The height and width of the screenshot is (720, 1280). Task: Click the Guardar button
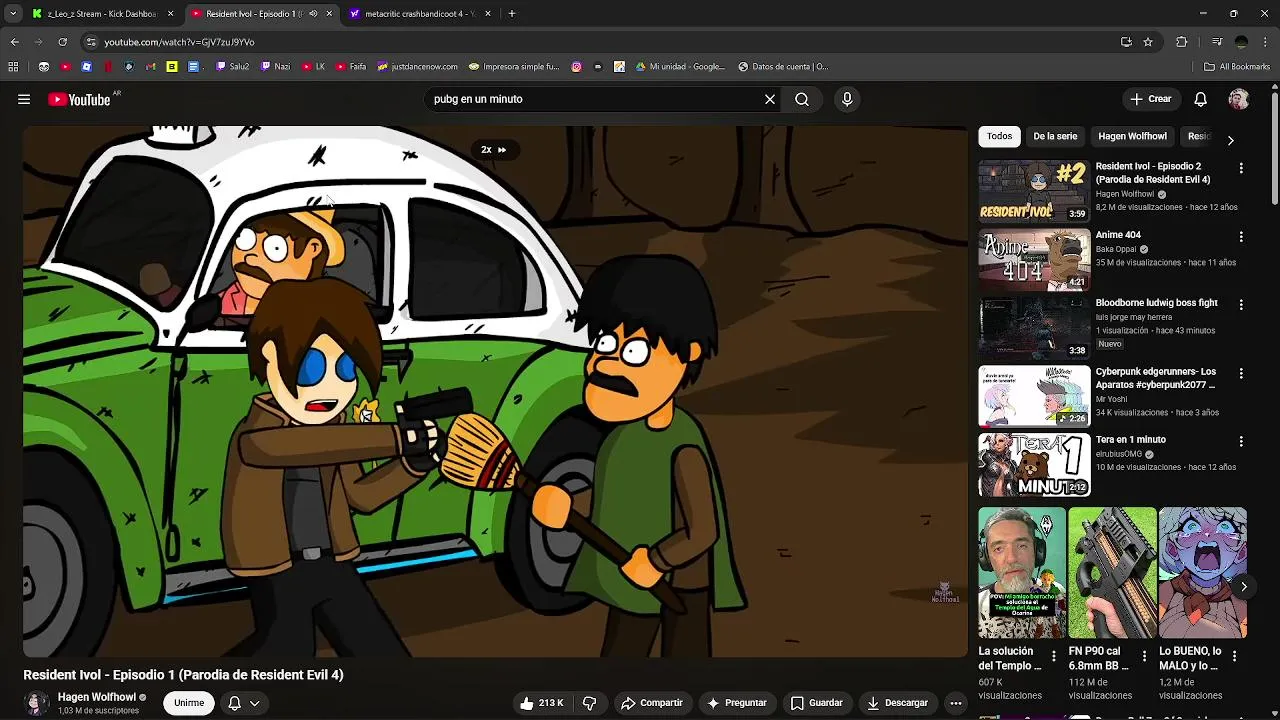pyautogui.click(x=816, y=703)
